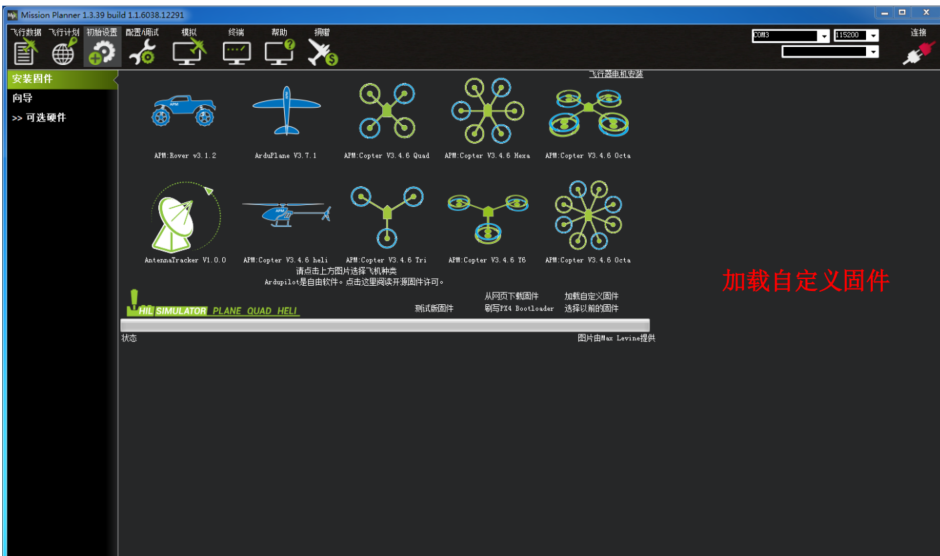The width and height of the screenshot is (940, 556).
Task: Choose the coaxial X8 Octa copter firmware
Action: point(588,113)
